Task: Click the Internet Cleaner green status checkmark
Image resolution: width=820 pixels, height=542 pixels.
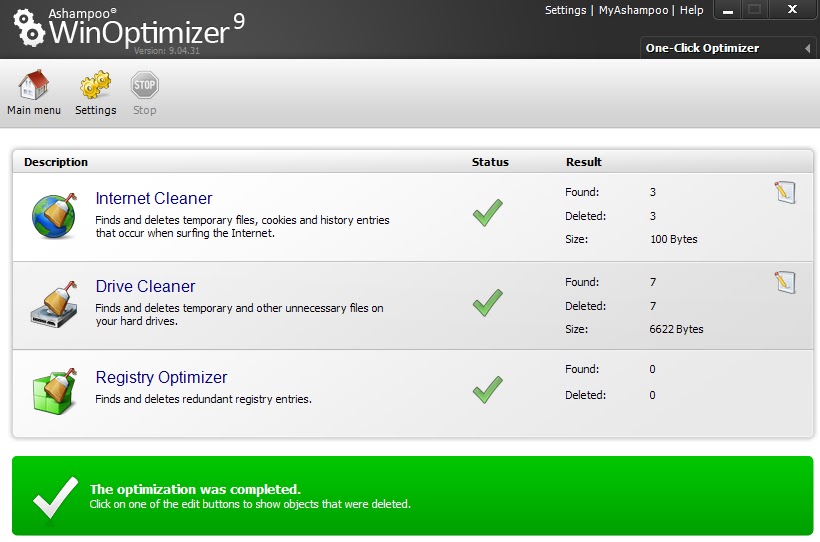Action: (x=487, y=212)
